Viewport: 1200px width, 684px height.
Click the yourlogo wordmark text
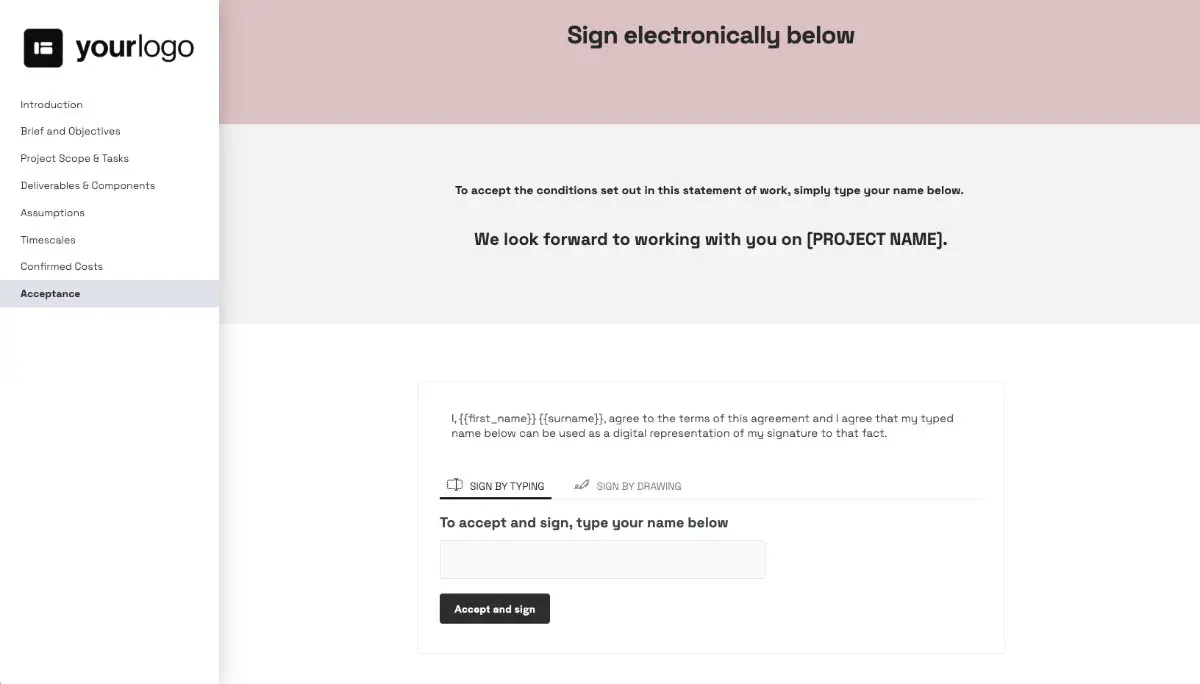134,46
